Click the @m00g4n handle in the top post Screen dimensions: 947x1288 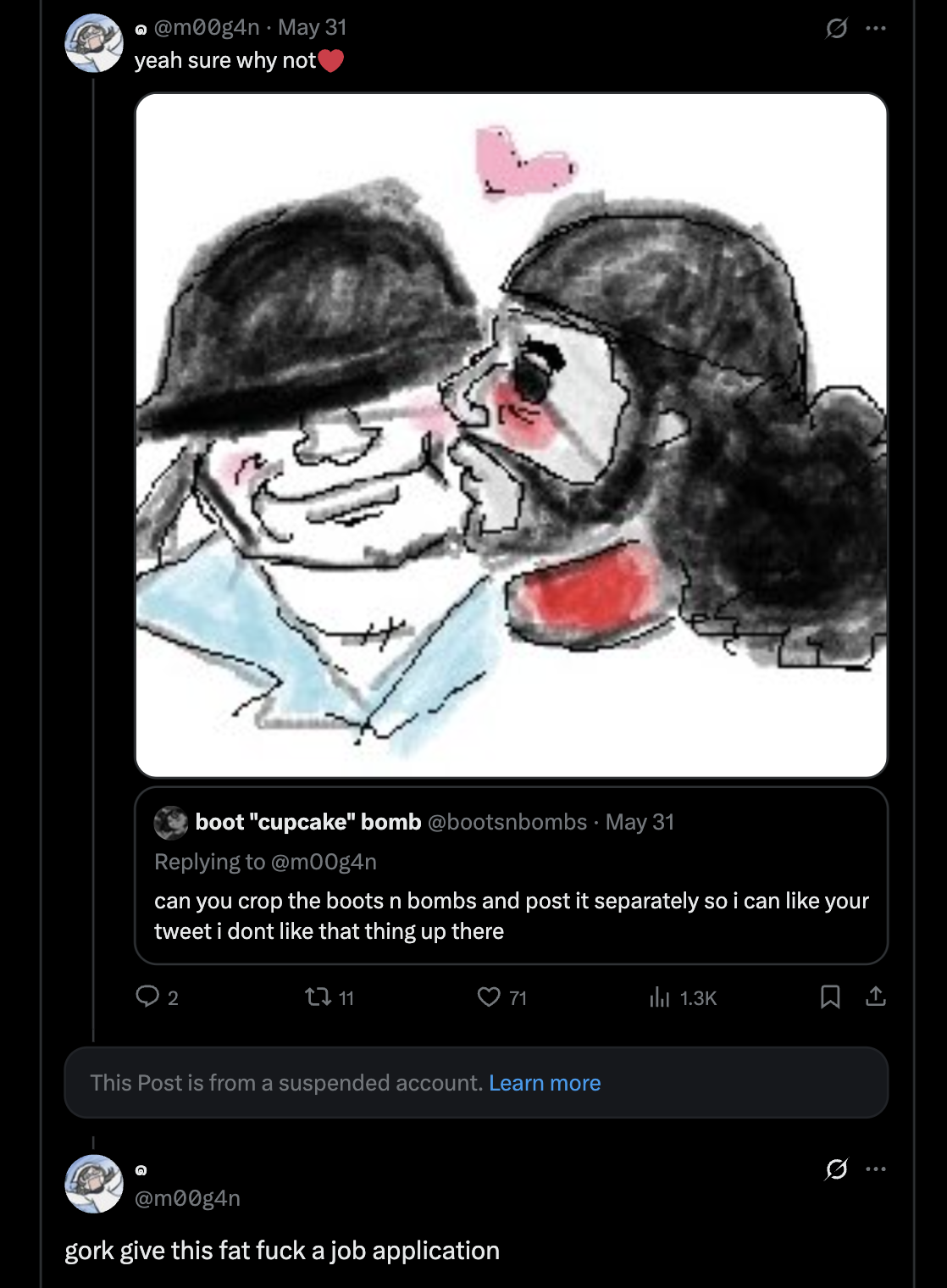coord(207,27)
